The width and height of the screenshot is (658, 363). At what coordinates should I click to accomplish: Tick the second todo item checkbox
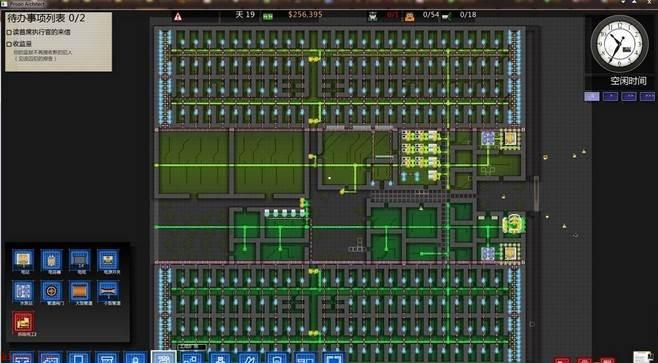tap(9, 44)
